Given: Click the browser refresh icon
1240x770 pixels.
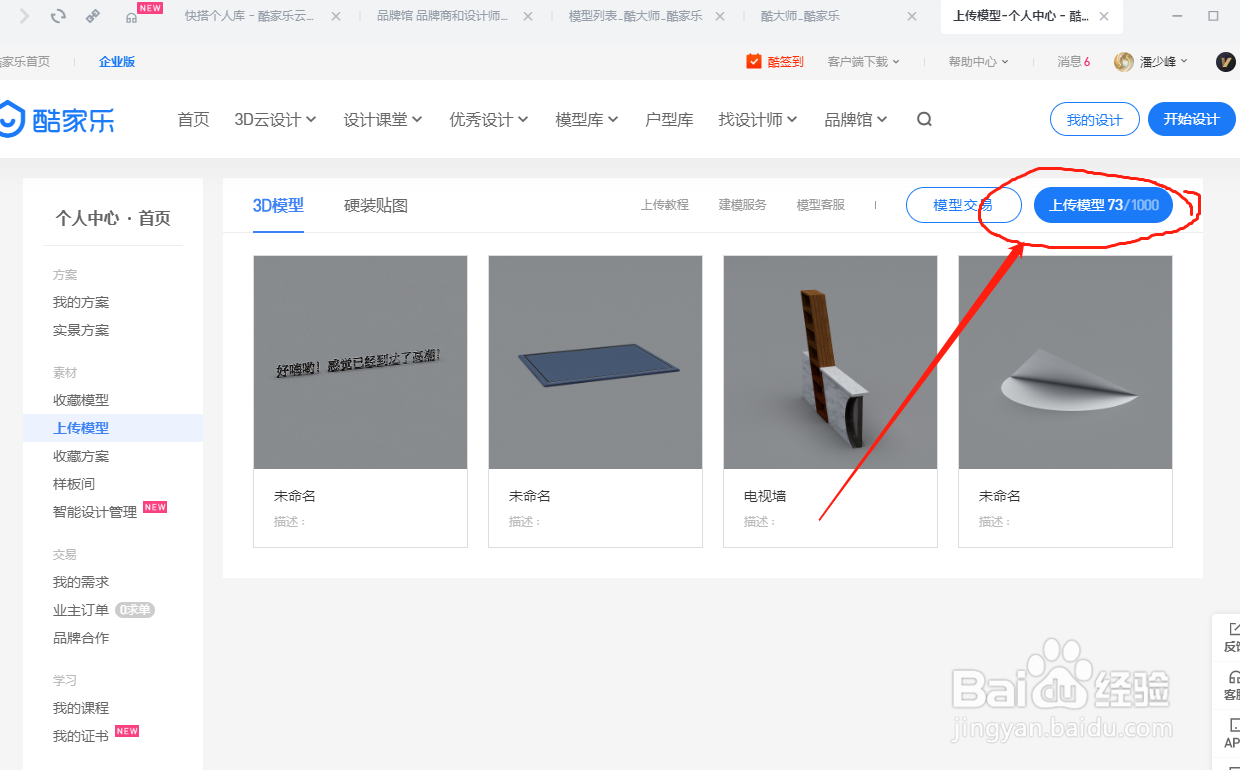Looking at the screenshot, I should 58,16.
